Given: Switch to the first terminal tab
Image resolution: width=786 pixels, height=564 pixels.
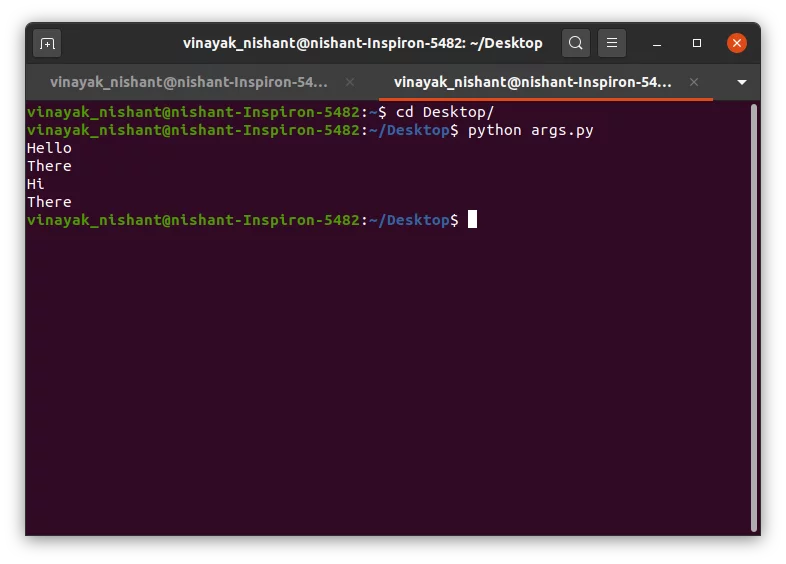Looking at the screenshot, I should click(188, 82).
